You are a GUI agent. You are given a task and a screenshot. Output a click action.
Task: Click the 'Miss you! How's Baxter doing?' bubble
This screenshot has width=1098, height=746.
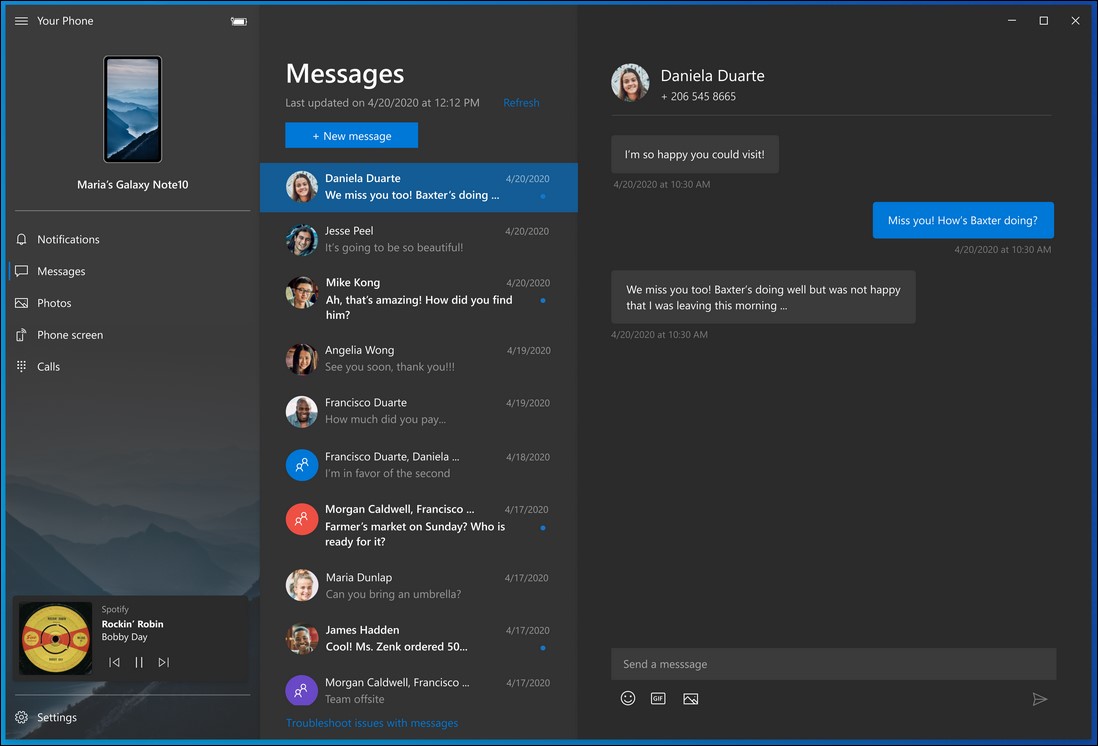pyautogui.click(x=963, y=220)
